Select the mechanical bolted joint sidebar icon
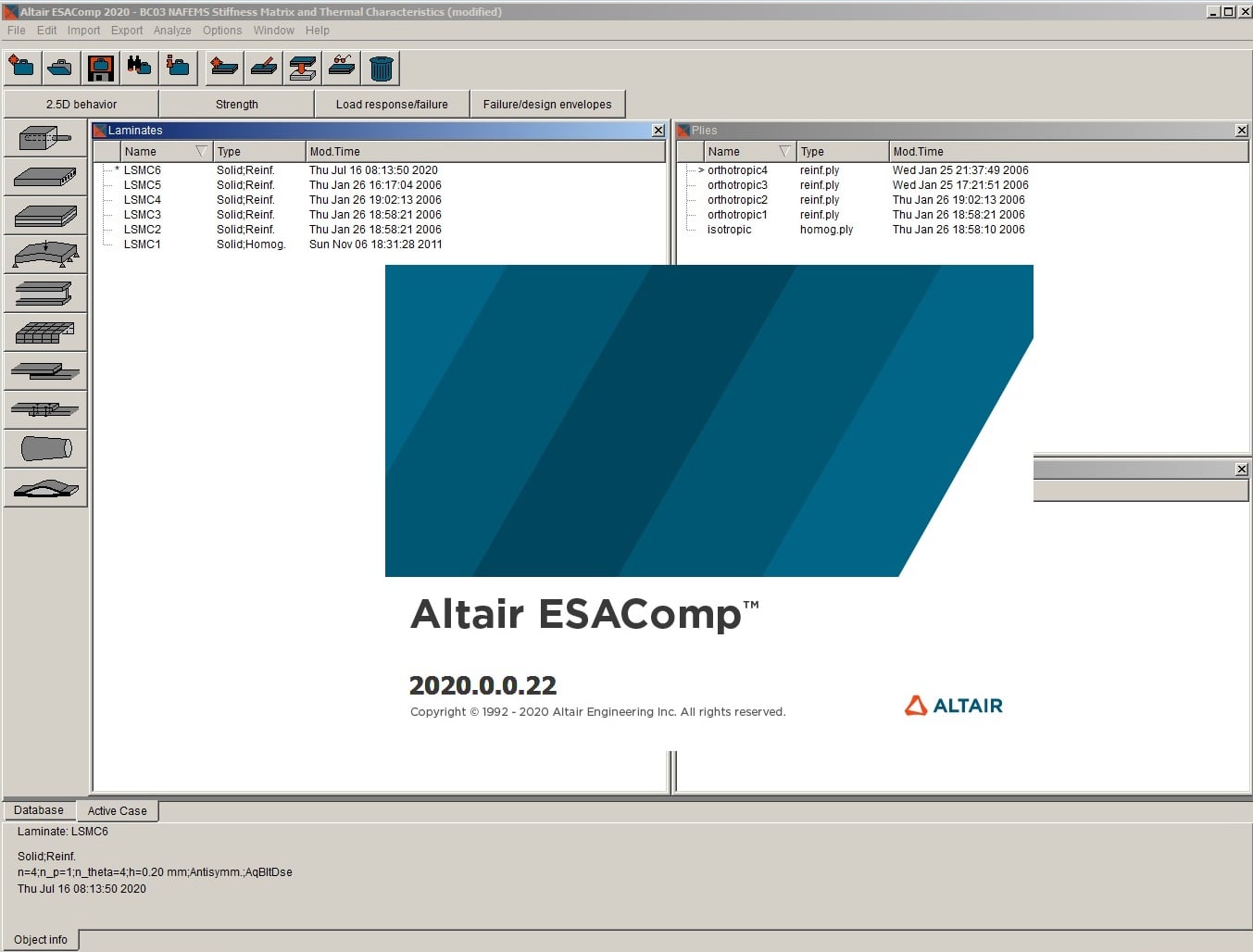The height and width of the screenshot is (952, 1253). click(45, 410)
